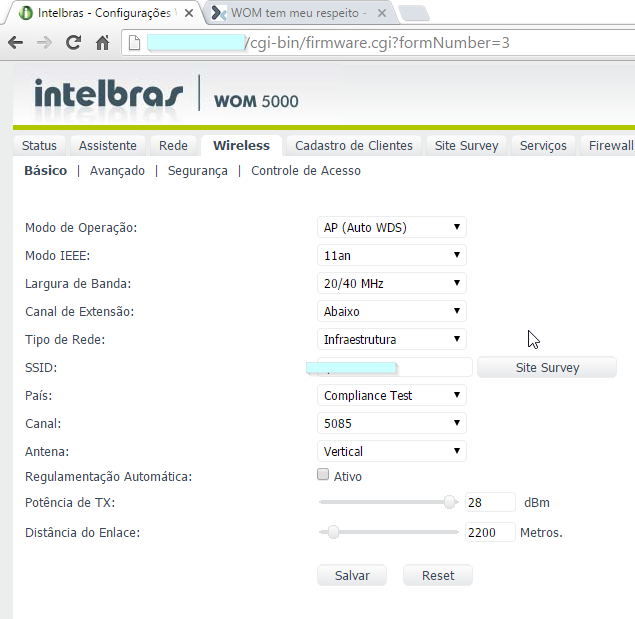Expand Canal dropdown showing 5085
Image resolution: width=635 pixels, height=619 pixels.
(392, 423)
